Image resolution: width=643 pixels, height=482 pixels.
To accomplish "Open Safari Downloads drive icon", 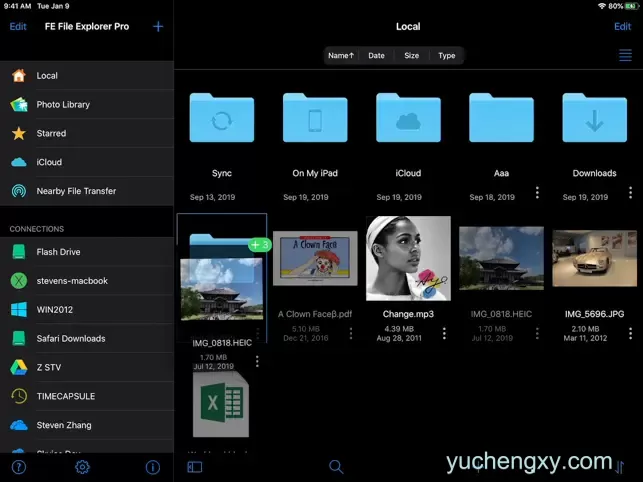I will tap(19, 338).
